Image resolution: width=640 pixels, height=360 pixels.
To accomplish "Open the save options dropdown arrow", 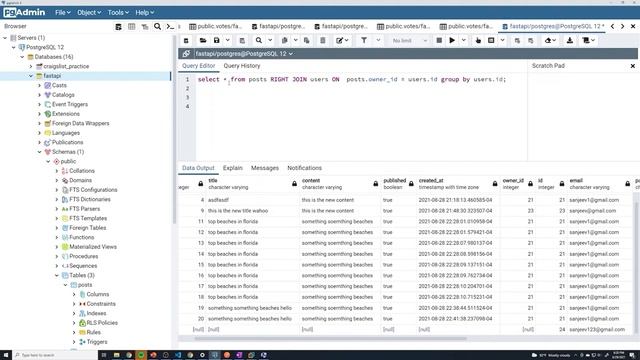I will click(228, 40).
